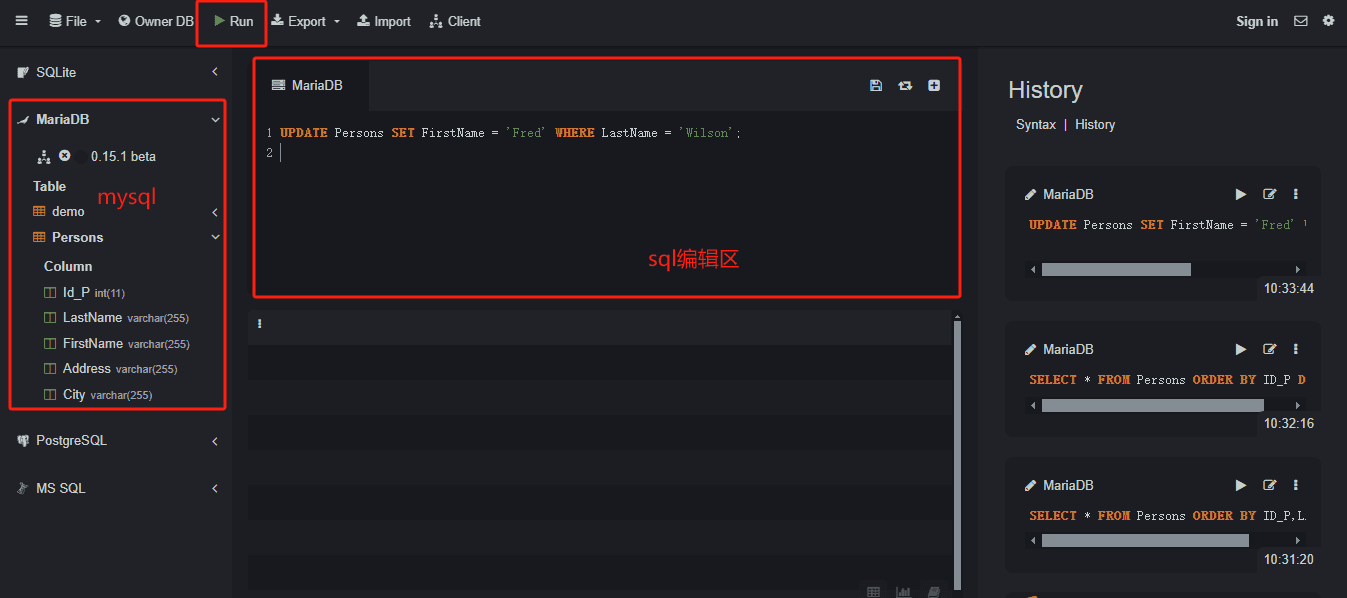Switch to the MariaDB editor tab
1347x598 pixels.
pos(308,86)
